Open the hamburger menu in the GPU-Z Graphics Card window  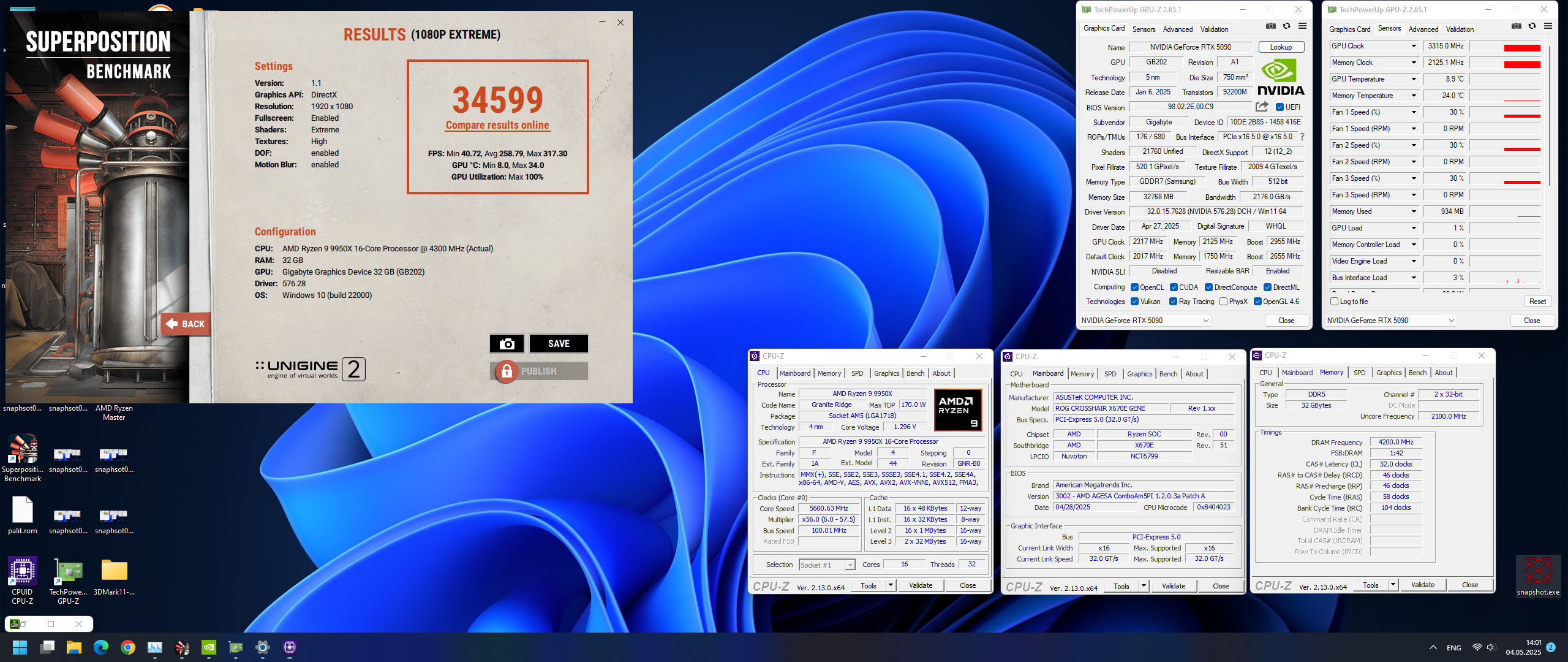[x=1303, y=26]
